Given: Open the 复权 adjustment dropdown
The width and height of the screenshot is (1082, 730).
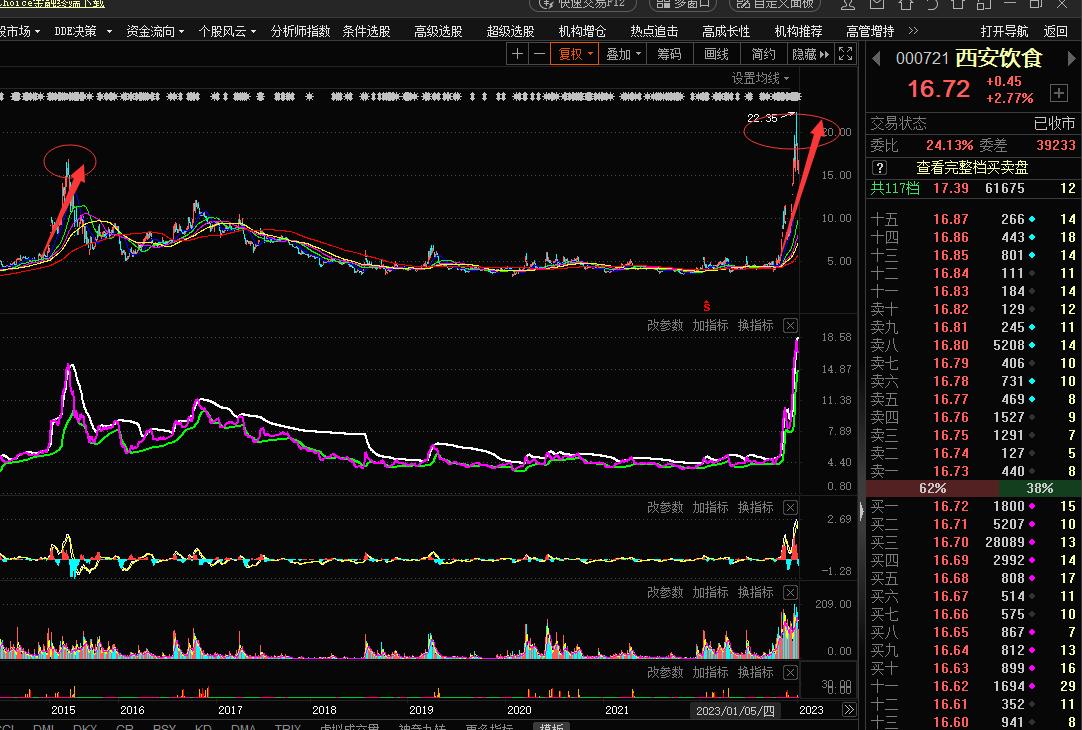Looking at the screenshot, I should click(574, 54).
